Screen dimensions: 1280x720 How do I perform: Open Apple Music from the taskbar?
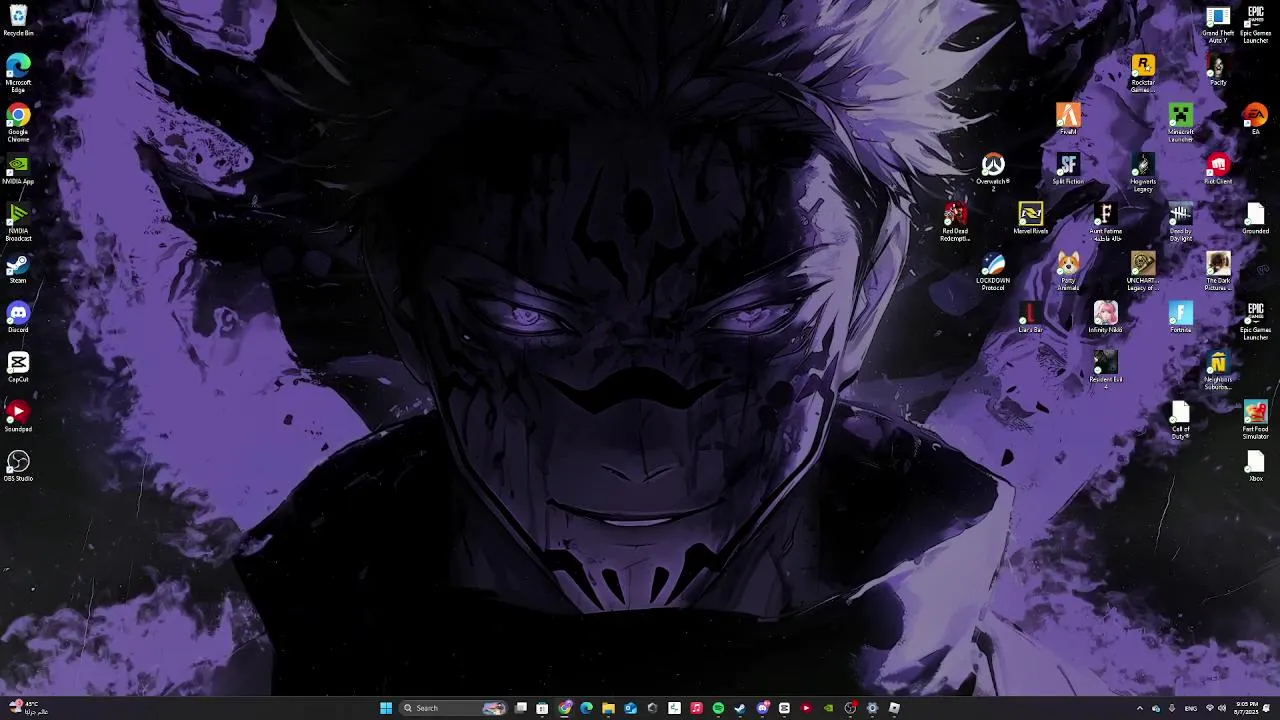pos(696,708)
